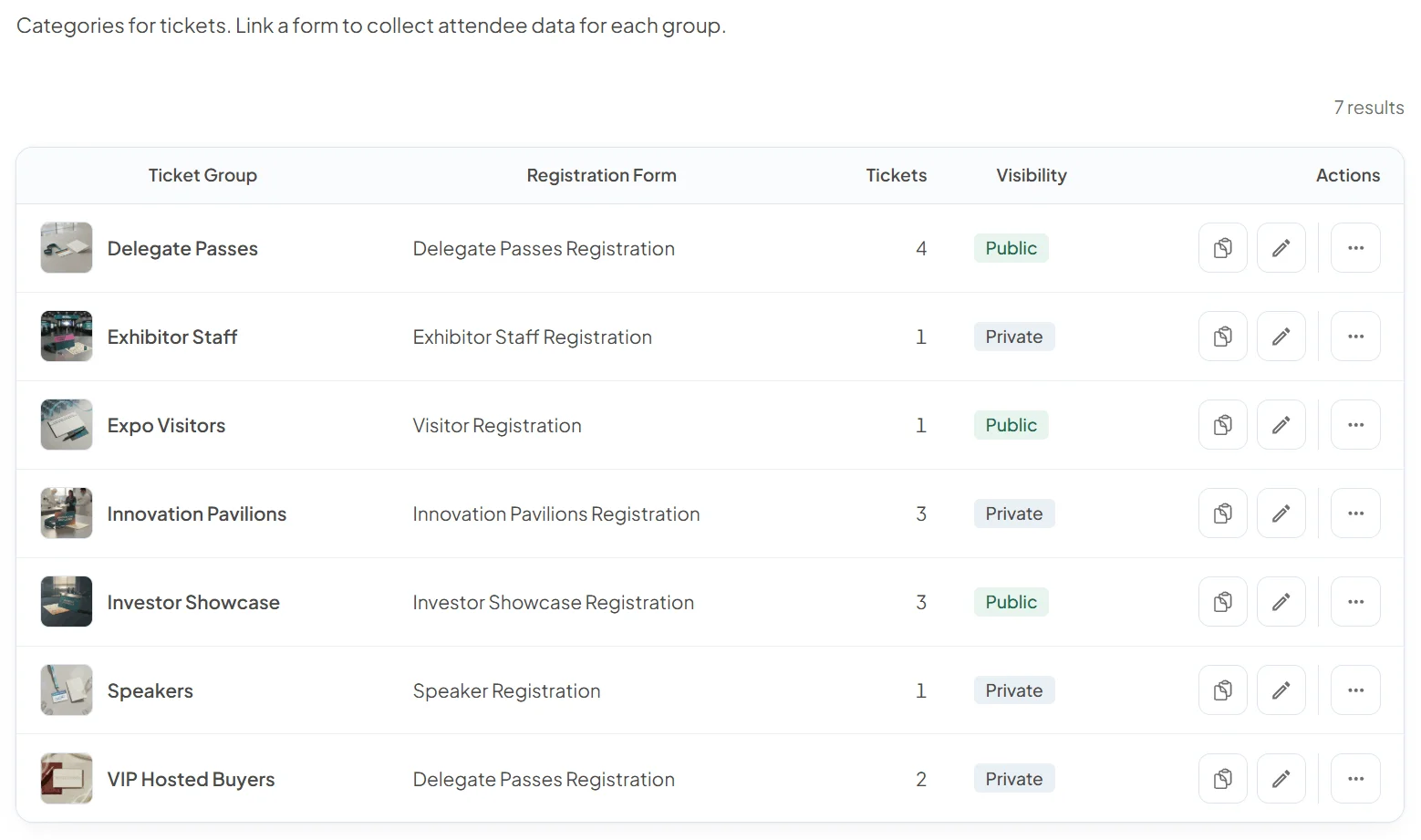Click the Tickets column header

pyautogui.click(x=897, y=175)
